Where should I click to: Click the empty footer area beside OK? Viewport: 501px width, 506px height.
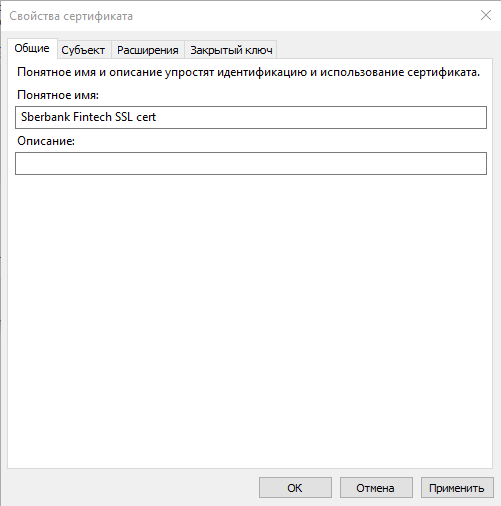pos(133,488)
